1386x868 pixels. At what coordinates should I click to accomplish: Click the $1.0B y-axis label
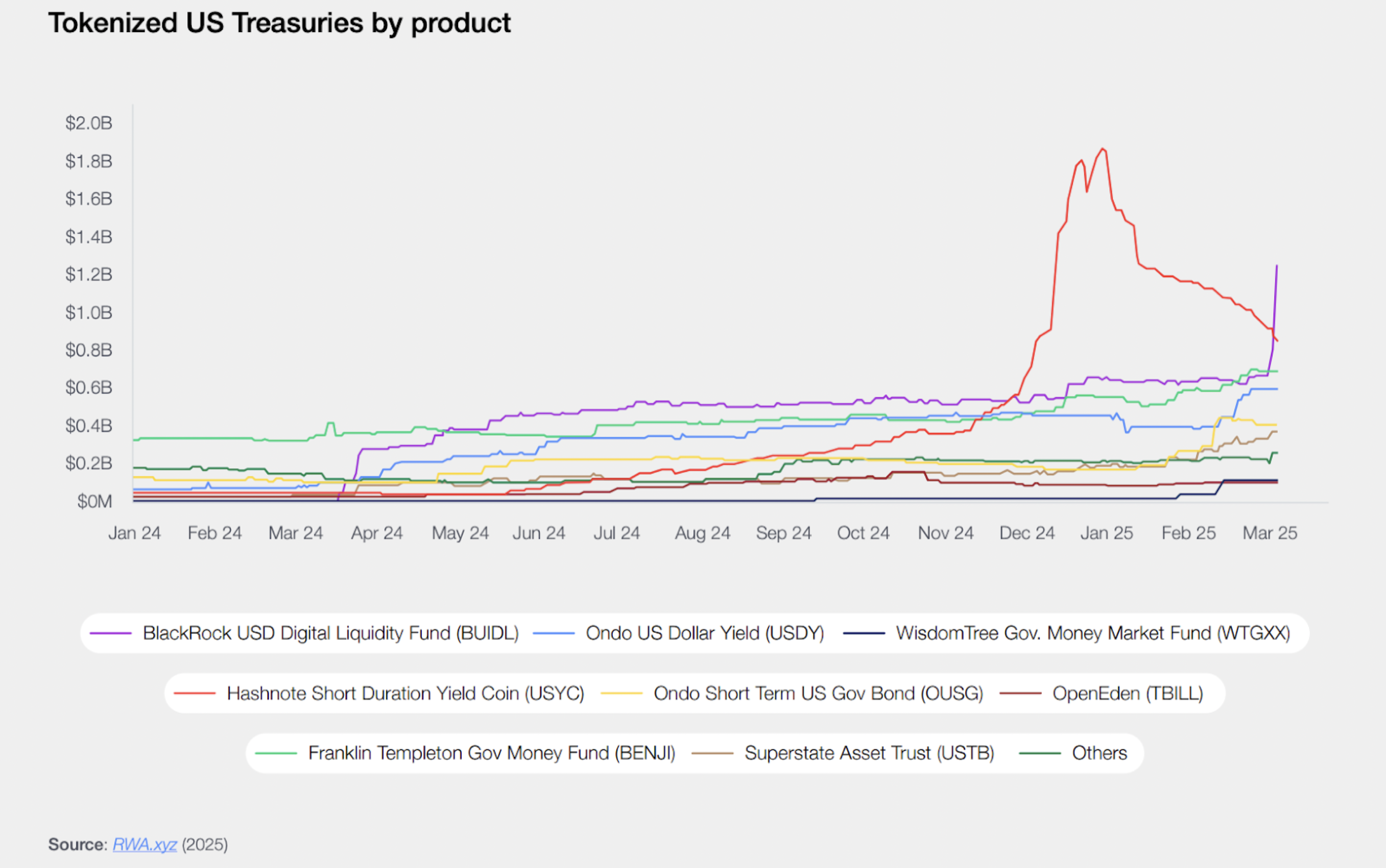click(88, 313)
